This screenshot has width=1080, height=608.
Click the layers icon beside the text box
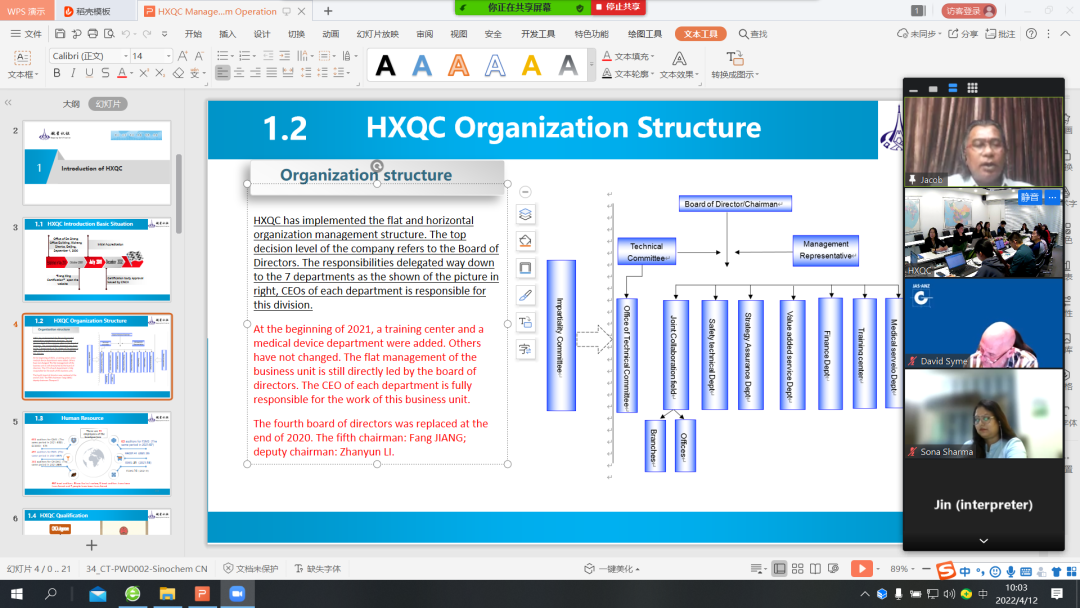[526, 214]
